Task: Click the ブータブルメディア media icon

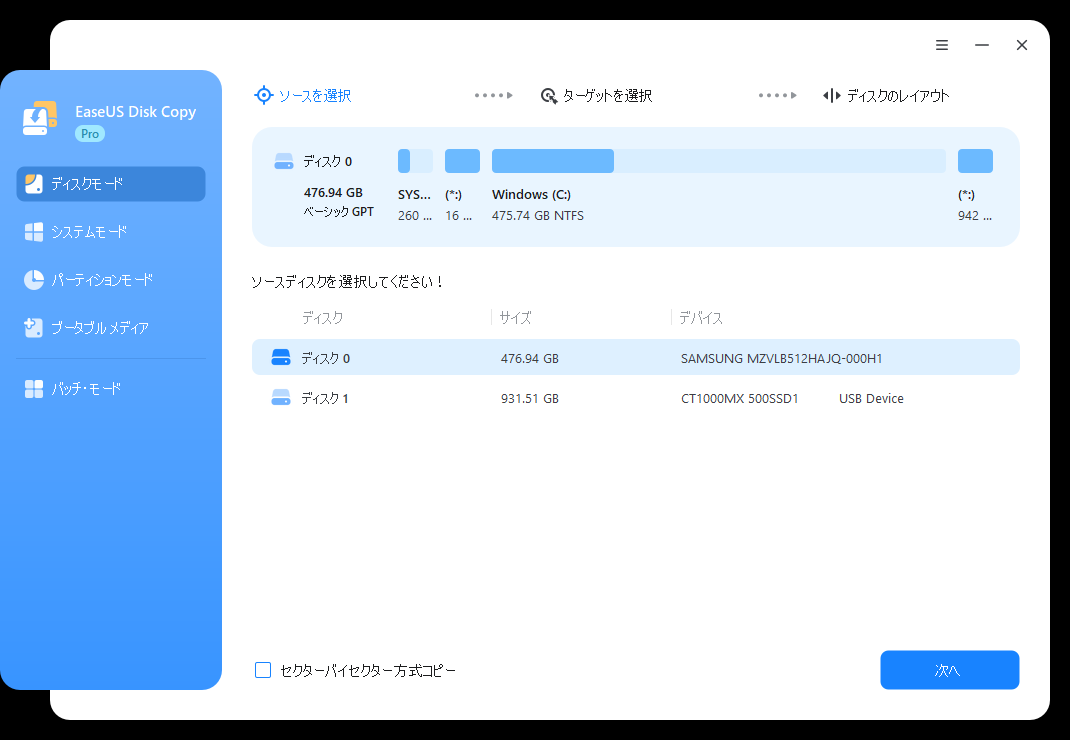Action: (33, 328)
